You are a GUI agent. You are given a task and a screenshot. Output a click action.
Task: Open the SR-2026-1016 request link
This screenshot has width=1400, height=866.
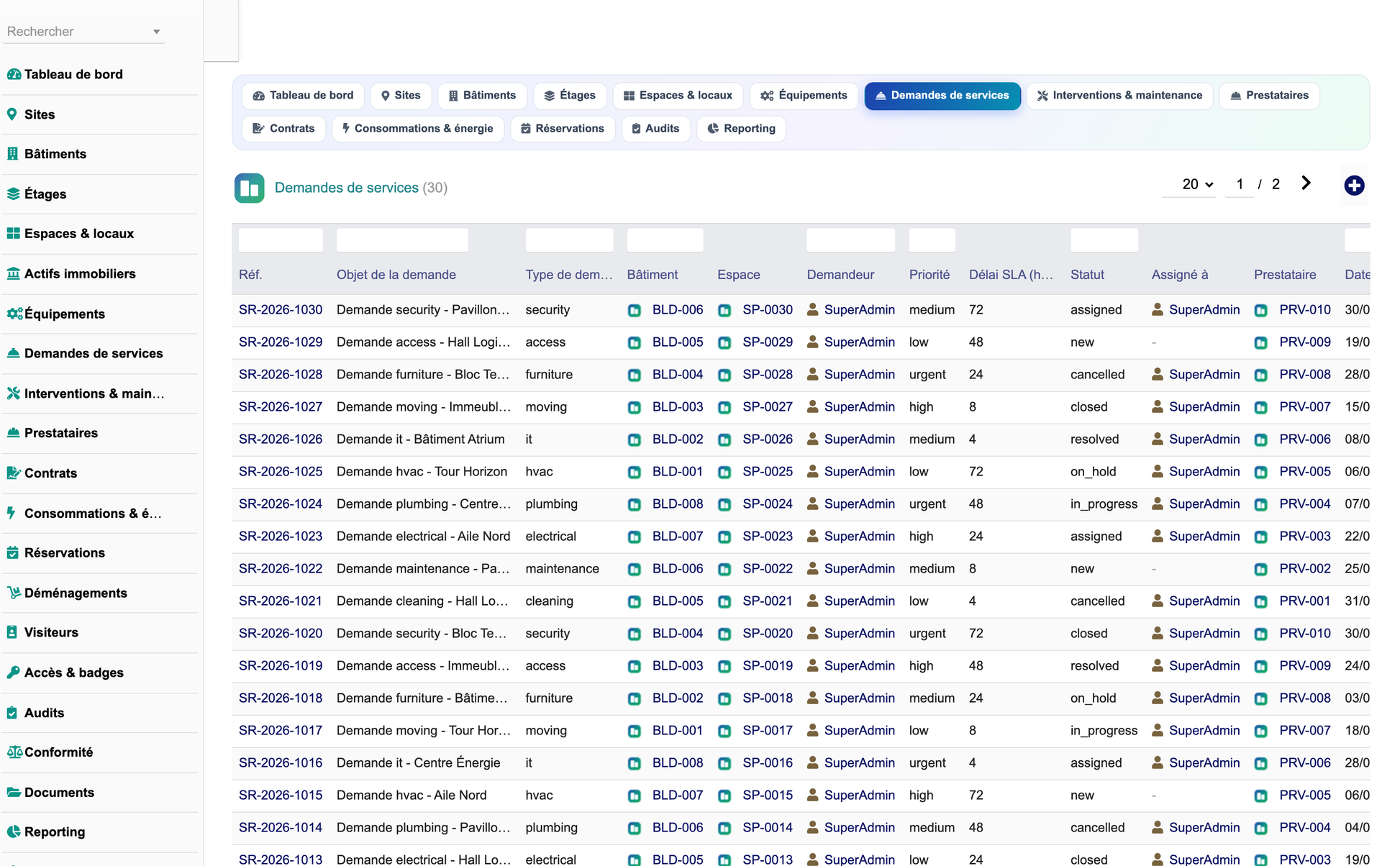tap(281, 763)
